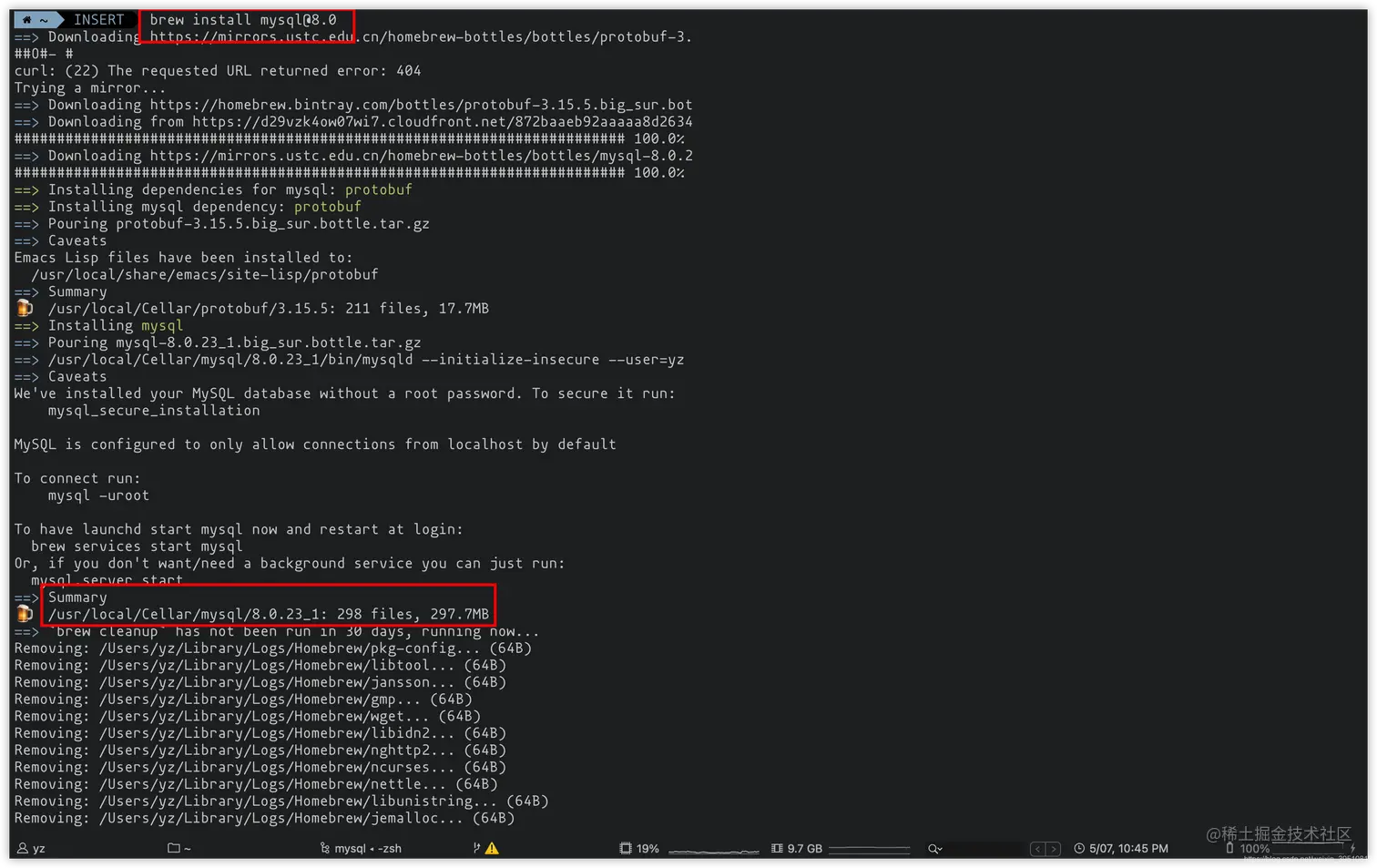Click the git branch icon before mysql
Viewport: 1377px width, 868px height.
tap(324, 848)
